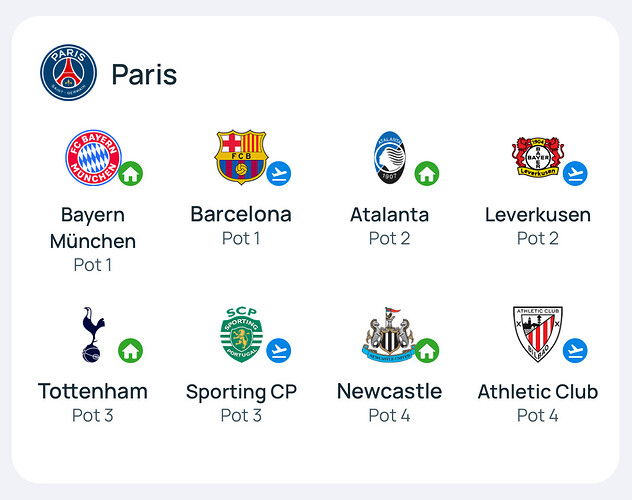Click away plane icon beside Sporting CP

(279, 351)
